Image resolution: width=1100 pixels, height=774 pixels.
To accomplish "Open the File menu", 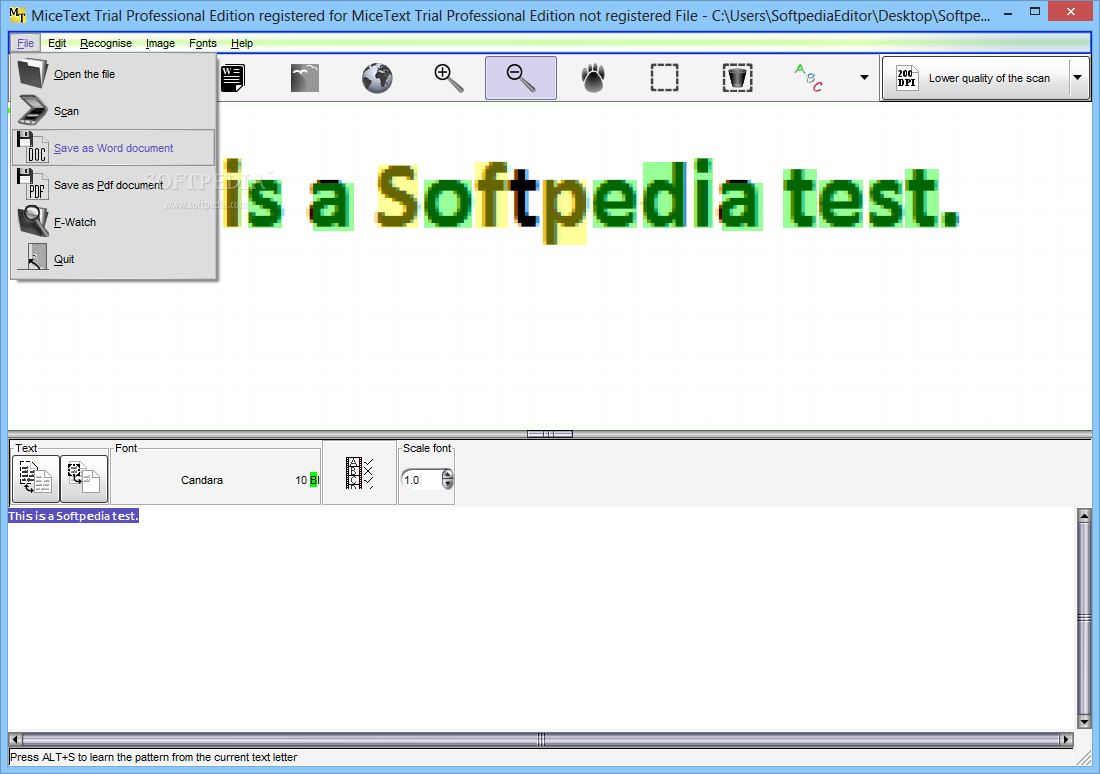I will coord(25,44).
